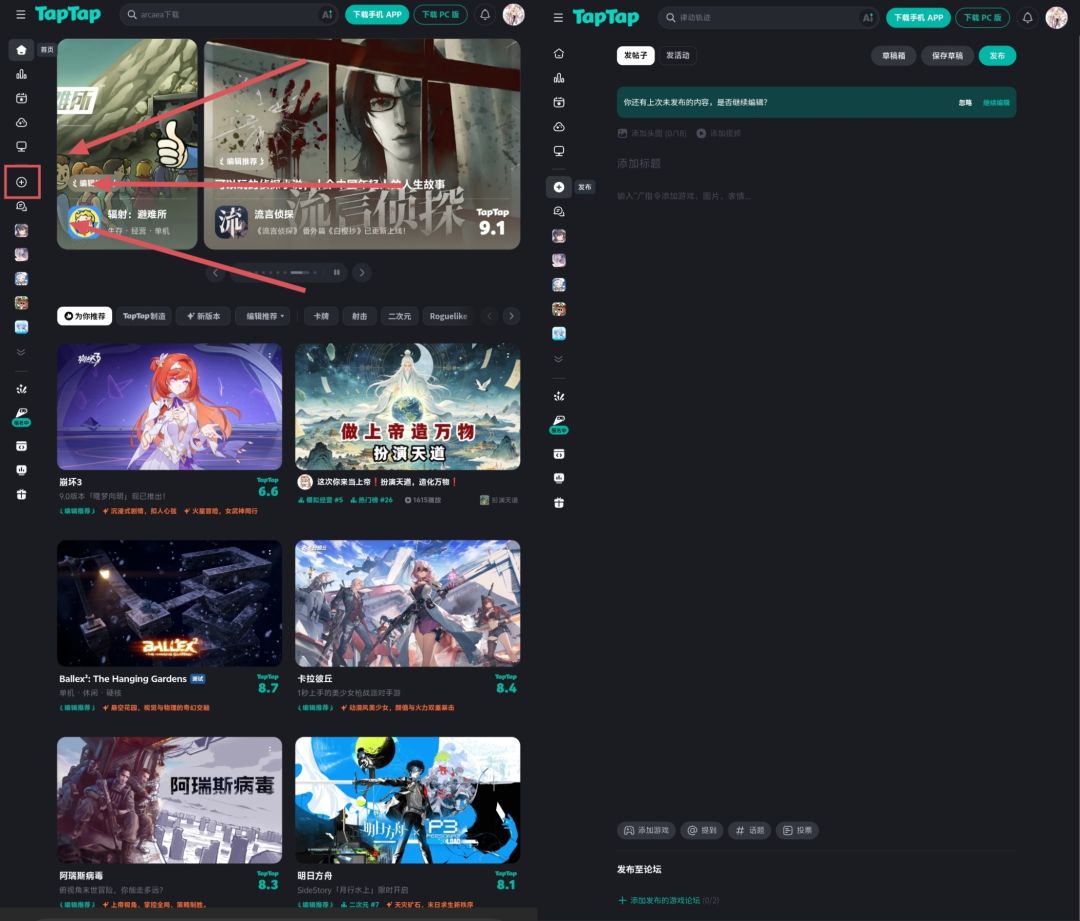Select the 新版本 tab
Image resolution: width=1080 pixels, height=921 pixels.
(203, 316)
